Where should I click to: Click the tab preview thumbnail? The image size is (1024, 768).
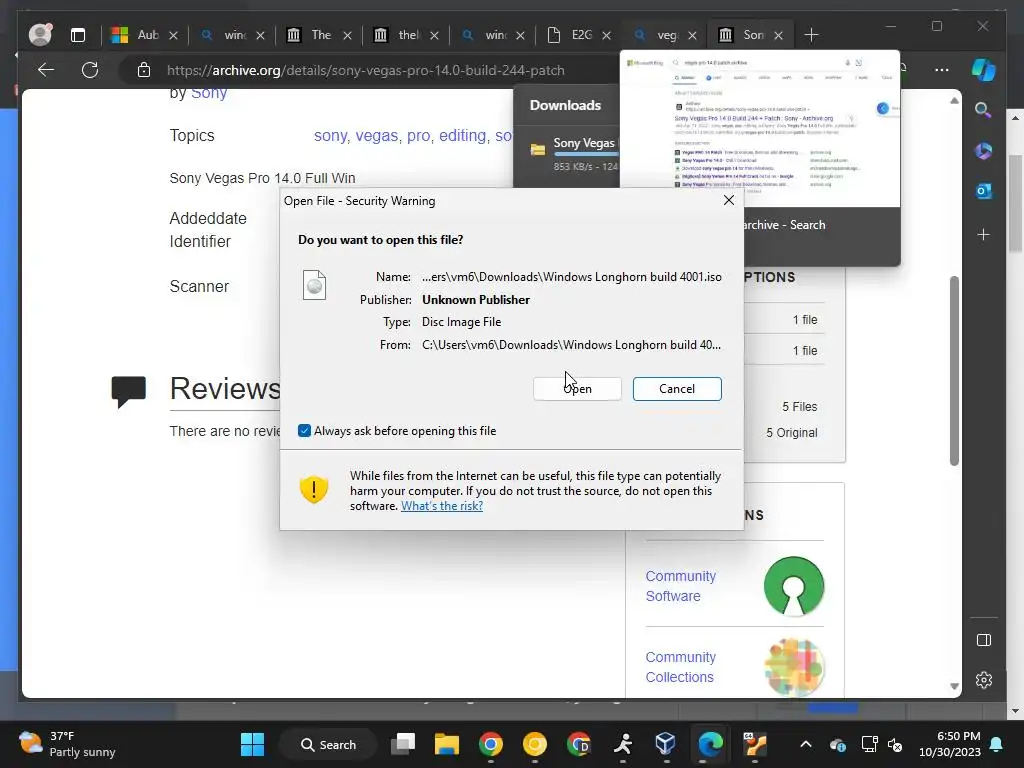coord(760,129)
